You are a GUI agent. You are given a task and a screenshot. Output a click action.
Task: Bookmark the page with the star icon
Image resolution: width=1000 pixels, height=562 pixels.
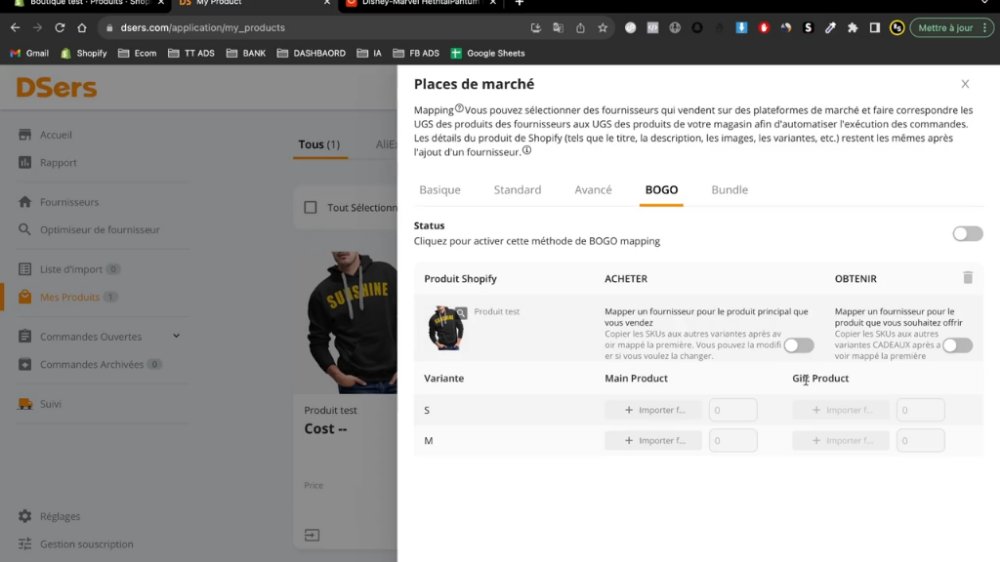(602, 27)
